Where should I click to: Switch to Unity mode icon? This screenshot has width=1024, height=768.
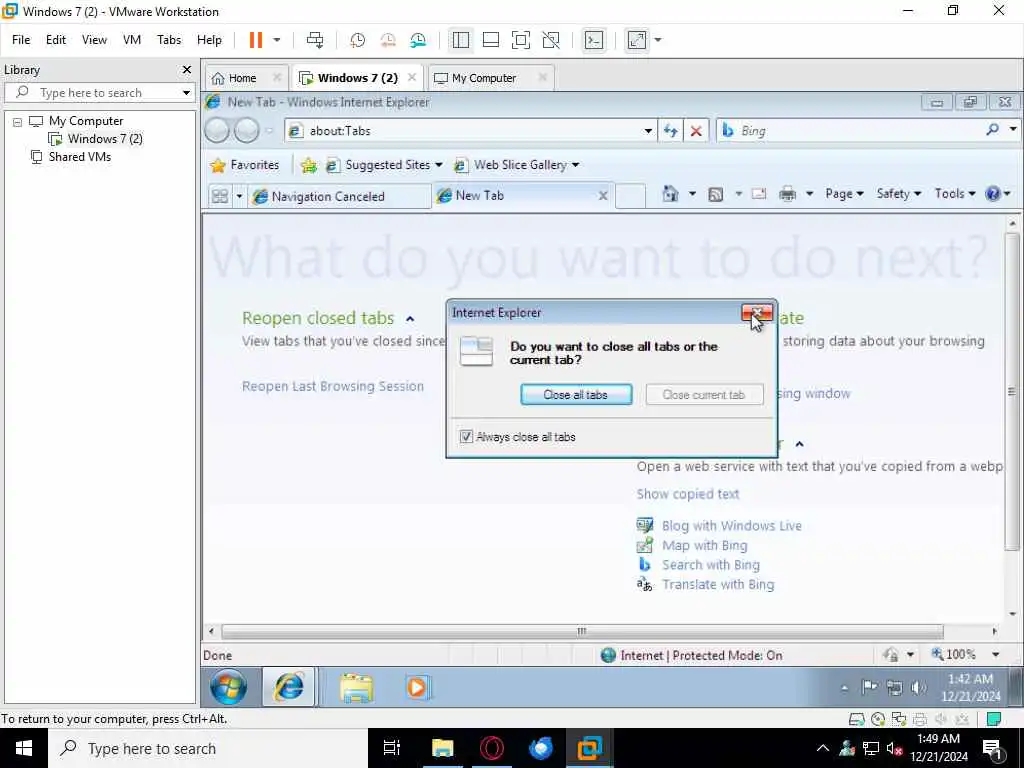coord(551,40)
